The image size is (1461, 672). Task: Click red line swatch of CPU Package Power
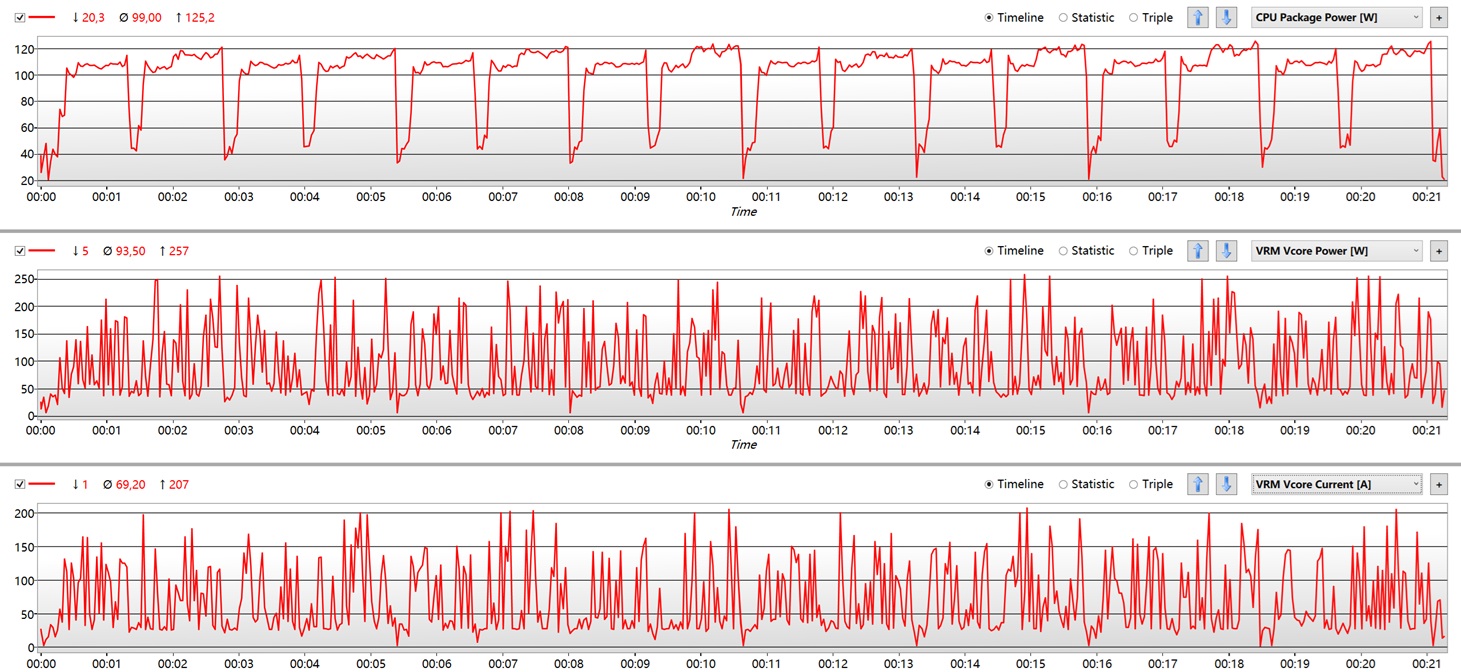[42, 18]
